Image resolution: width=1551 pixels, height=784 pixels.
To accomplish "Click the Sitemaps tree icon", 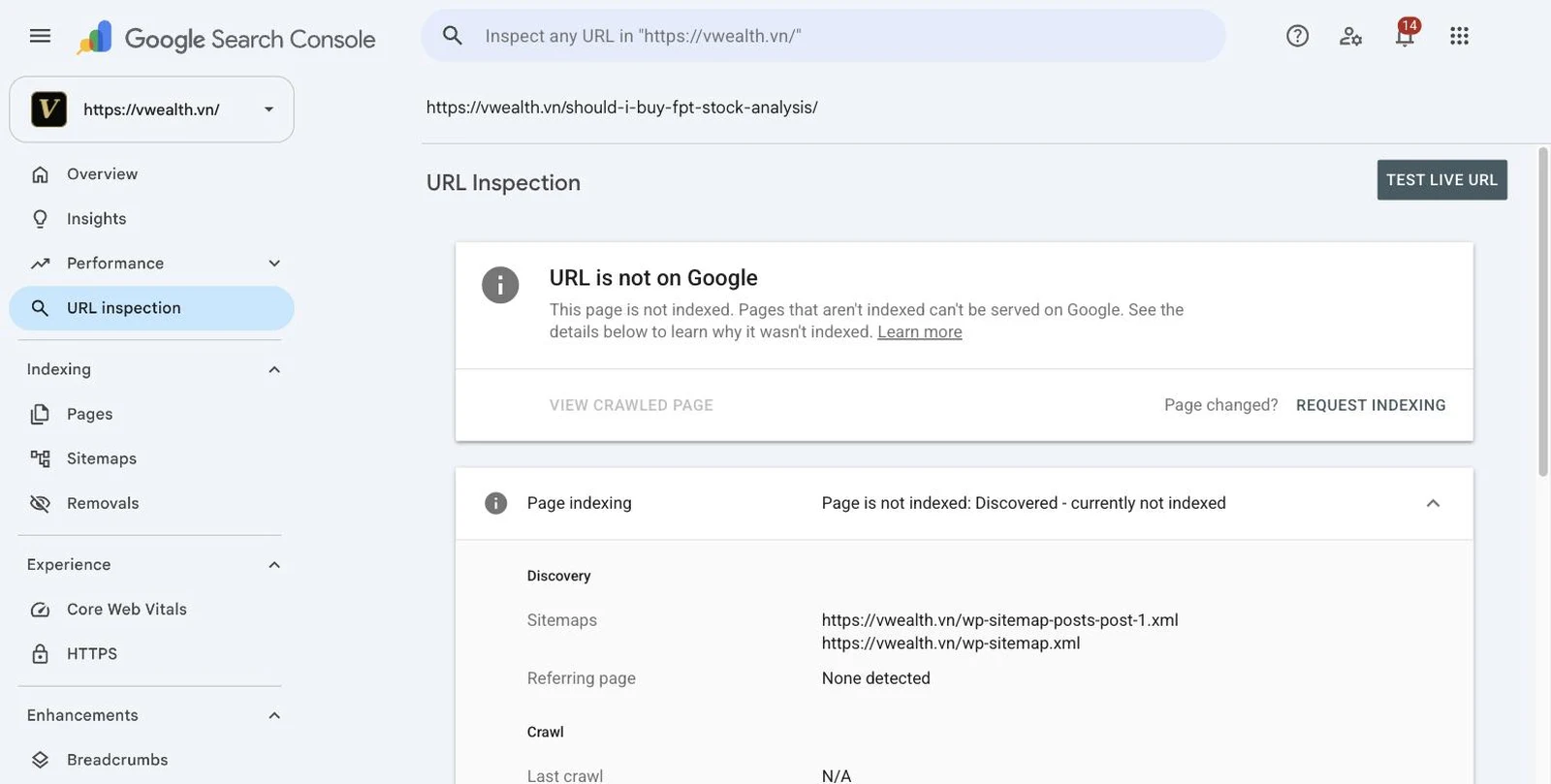I will pos(40,458).
